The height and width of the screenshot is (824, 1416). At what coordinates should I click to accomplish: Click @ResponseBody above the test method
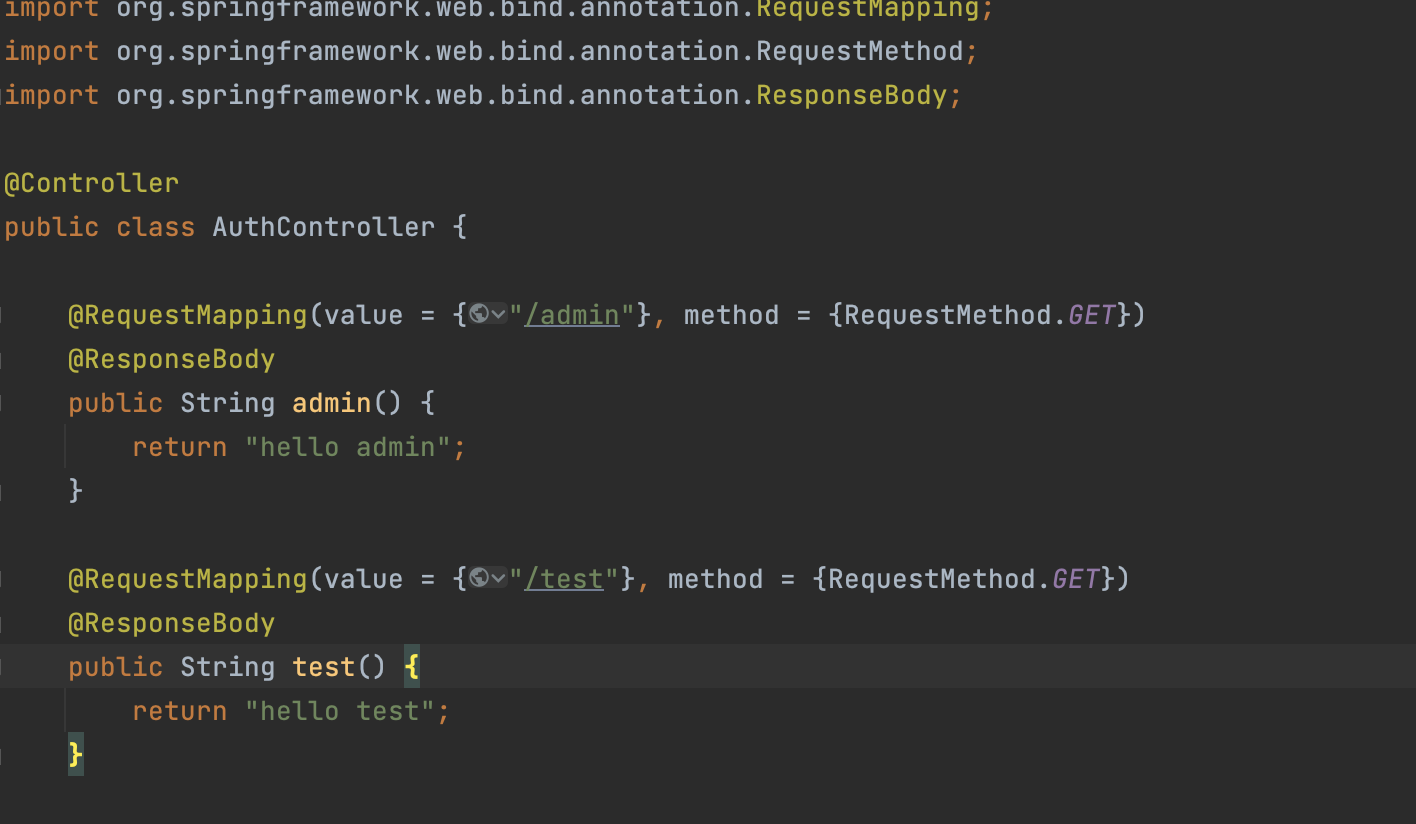171,623
